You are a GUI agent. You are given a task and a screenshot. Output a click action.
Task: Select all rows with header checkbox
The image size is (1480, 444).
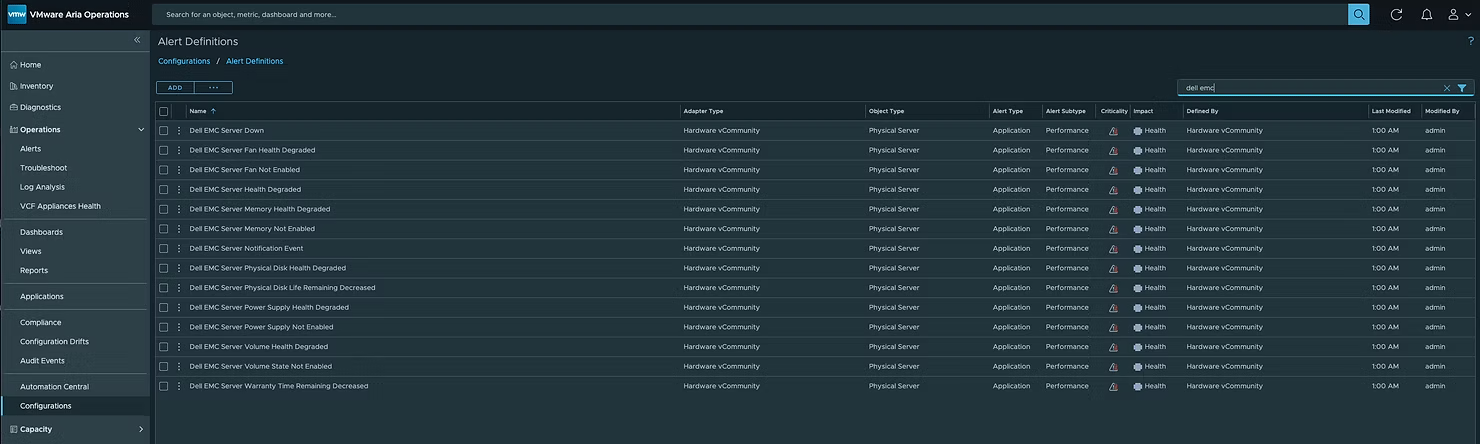pos(164,111)
